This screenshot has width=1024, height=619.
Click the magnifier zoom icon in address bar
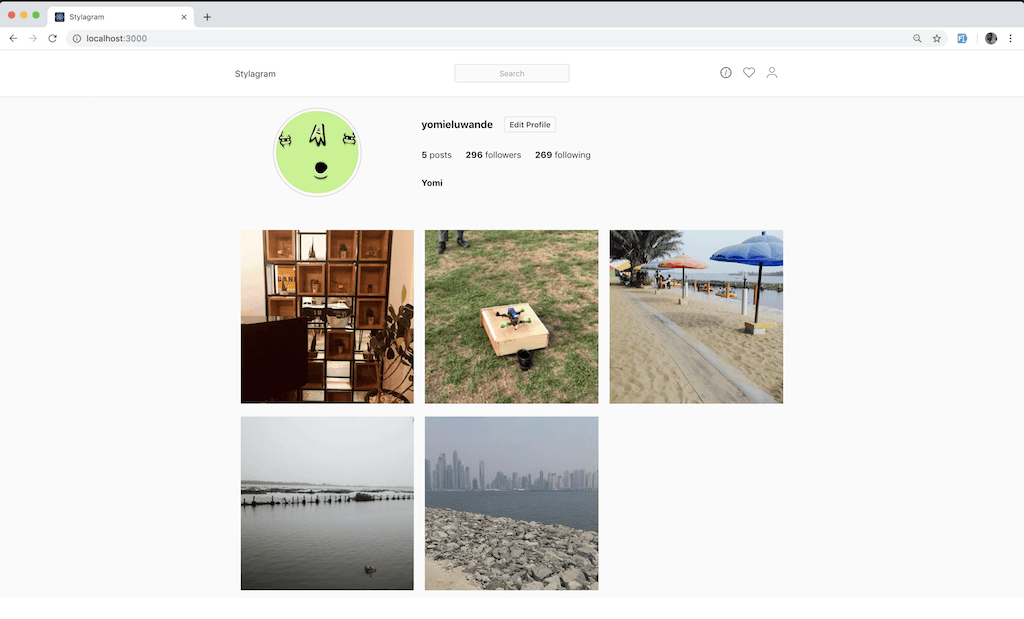click(x=917, y=38)
